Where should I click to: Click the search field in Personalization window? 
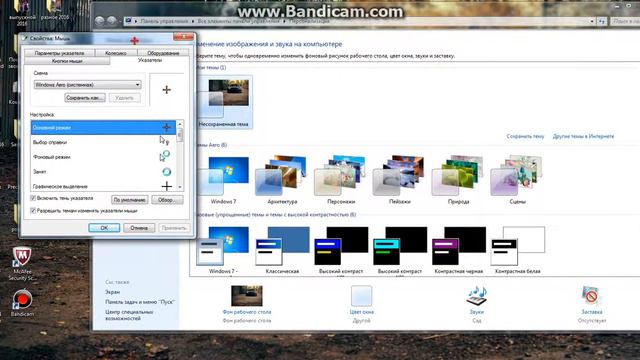[624, 21]
